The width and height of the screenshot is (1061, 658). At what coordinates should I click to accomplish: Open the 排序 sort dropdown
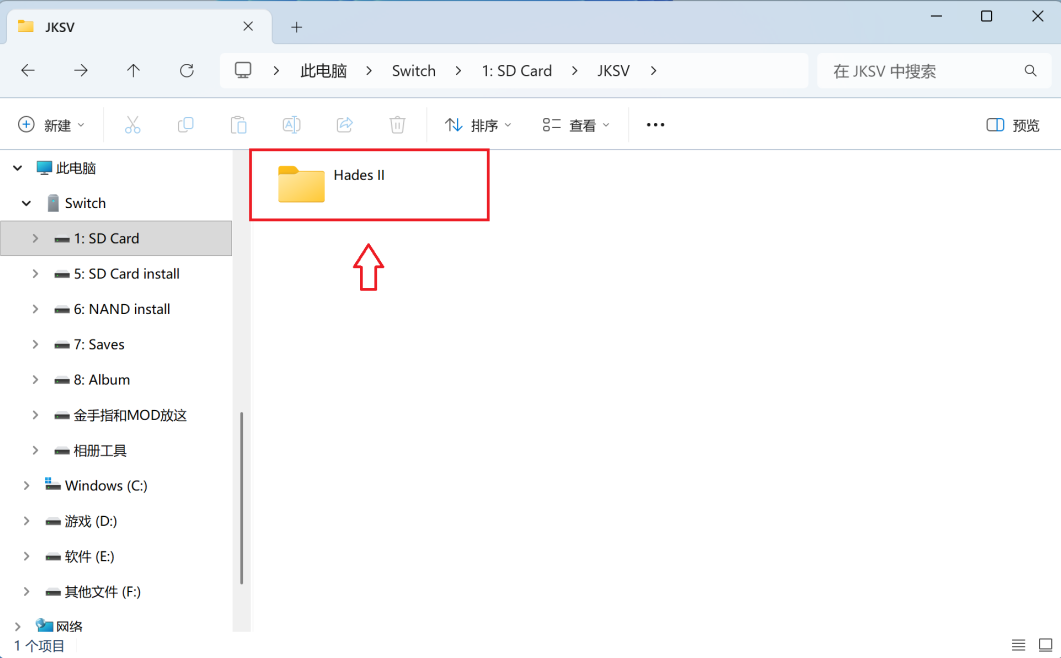point(478,125)
